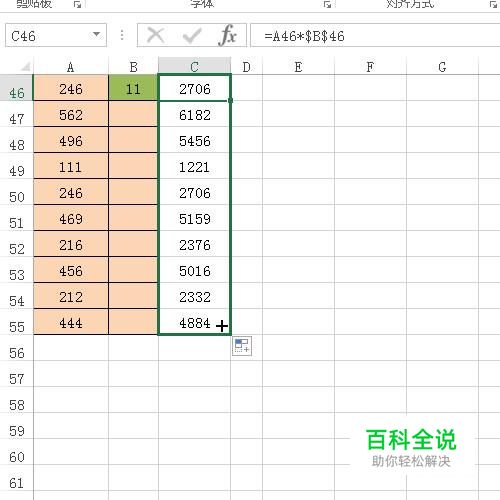Select row 54 header
Image resolution: width=500 pixels, height=500 pixels.
pos(17,296)
